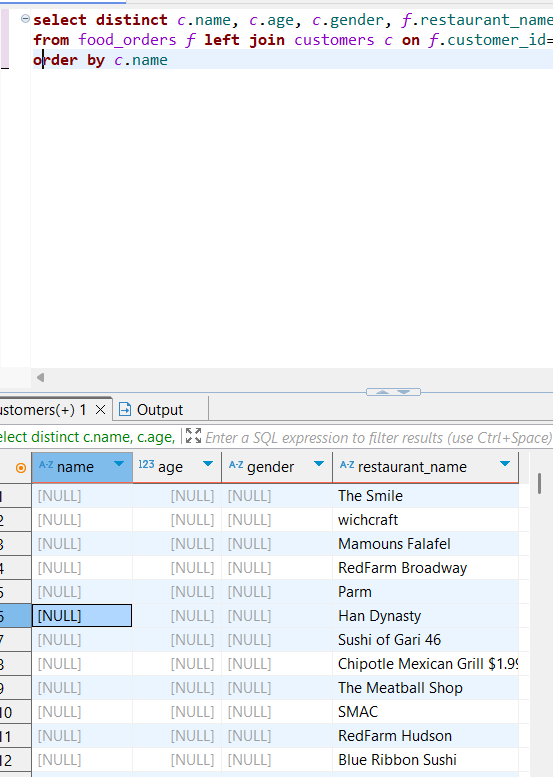Open gender column filter dropdown
The width and height of the screenshot is (553, 777).
tap(319, 464)
